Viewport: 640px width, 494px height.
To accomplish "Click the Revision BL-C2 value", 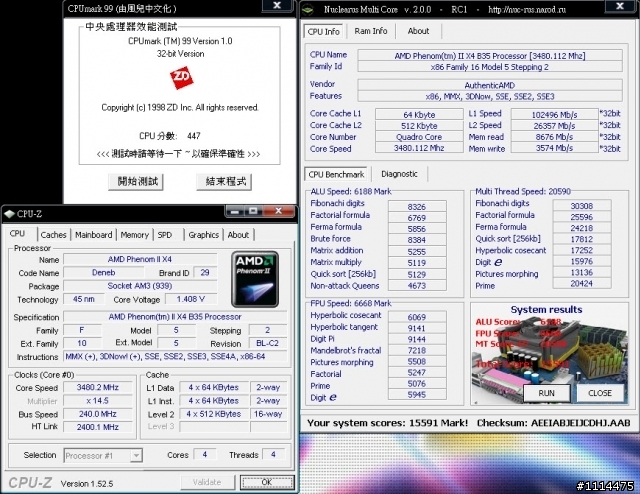I will [267, 343].
